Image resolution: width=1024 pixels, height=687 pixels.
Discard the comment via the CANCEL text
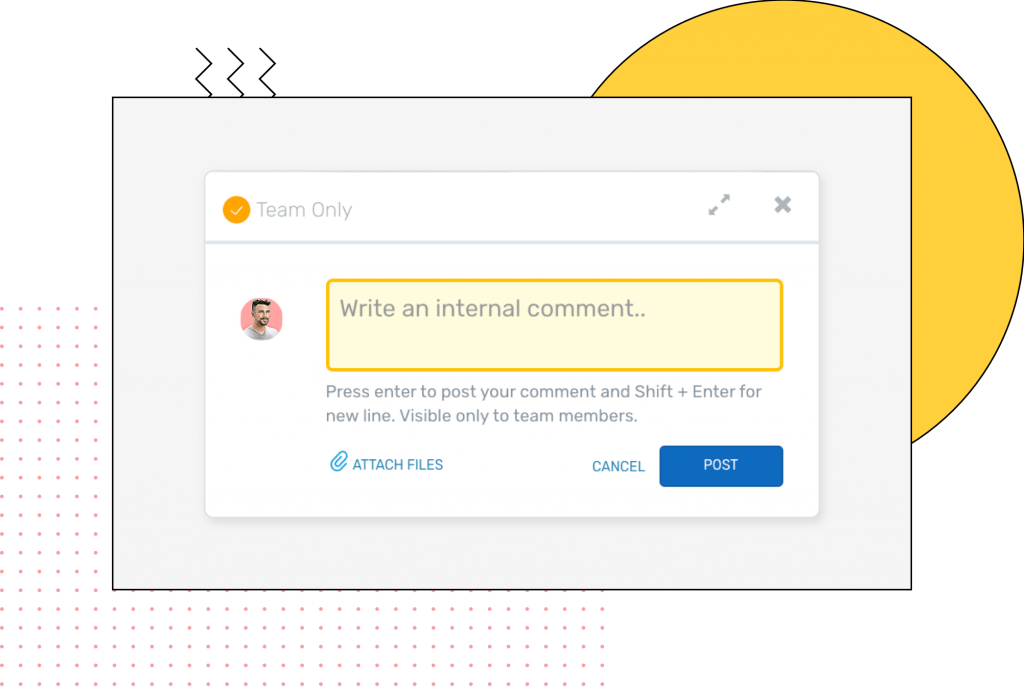[618, 467]
